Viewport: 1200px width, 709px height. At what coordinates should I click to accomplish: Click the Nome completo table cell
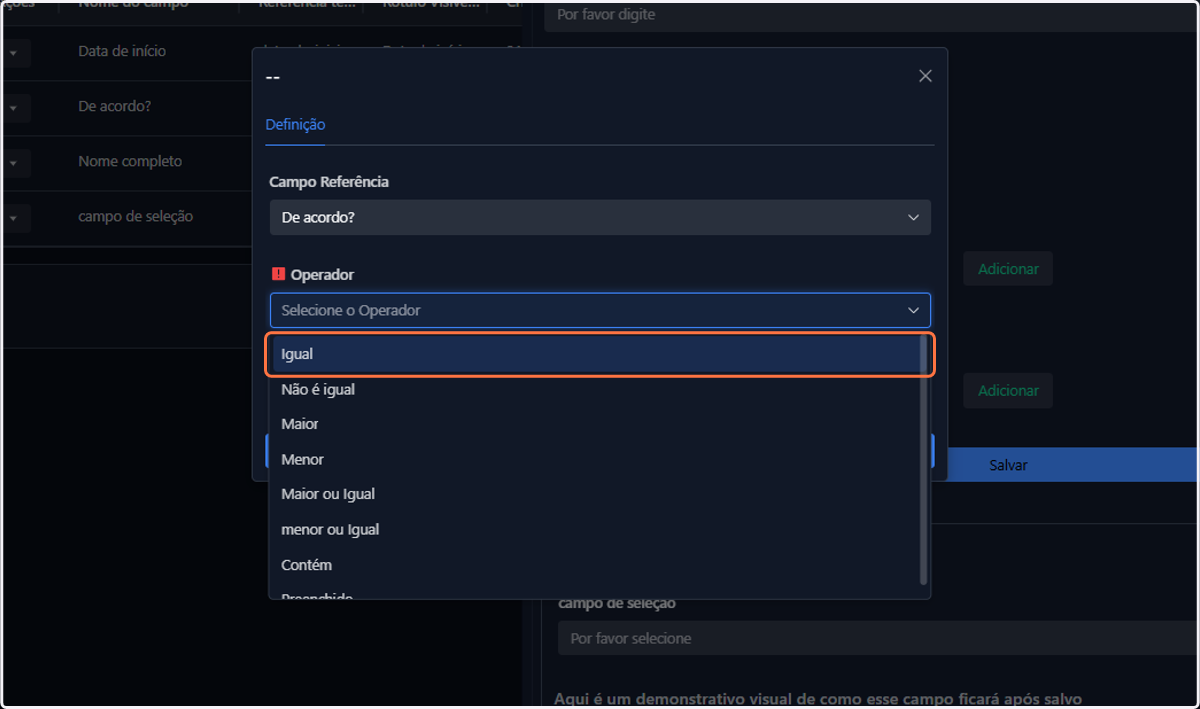pyautogui.click(x=130, y=161)
